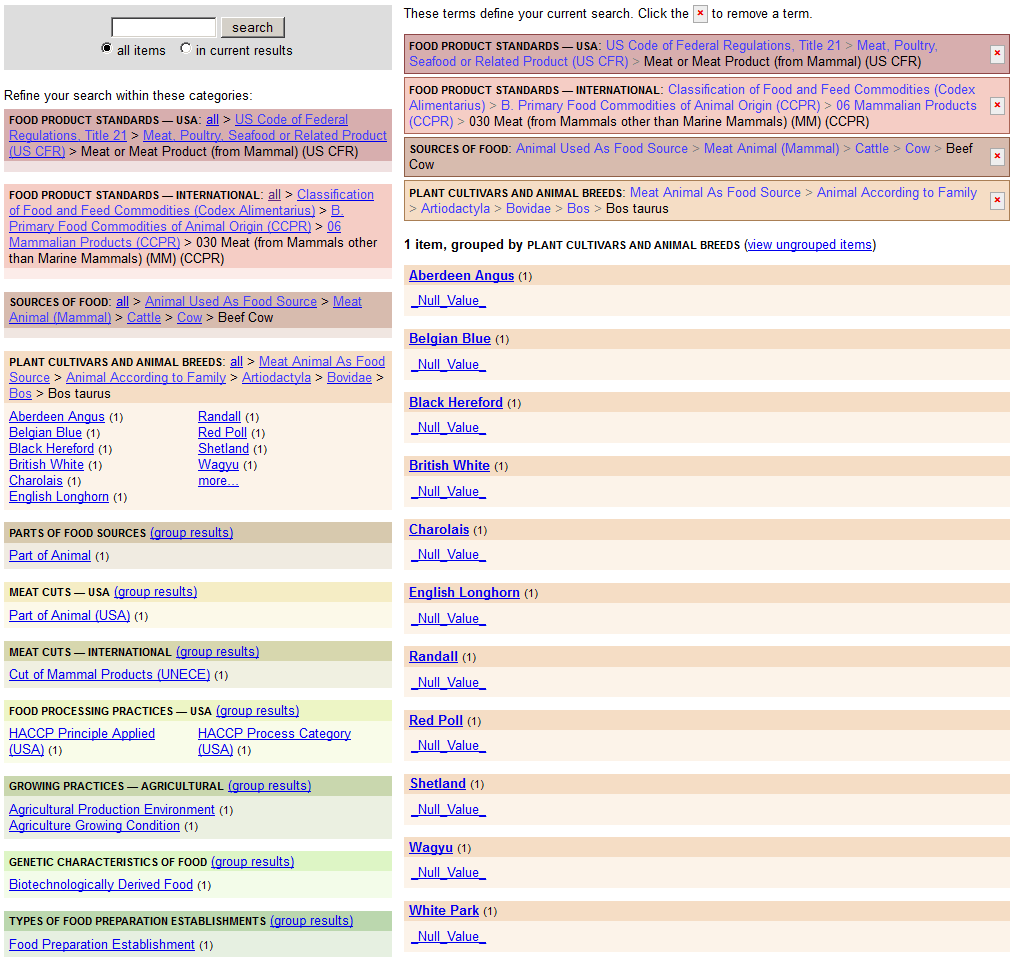Screen dimensions: 1017x965
Task: Remove the Sources of Food search term
Action: 997,156
